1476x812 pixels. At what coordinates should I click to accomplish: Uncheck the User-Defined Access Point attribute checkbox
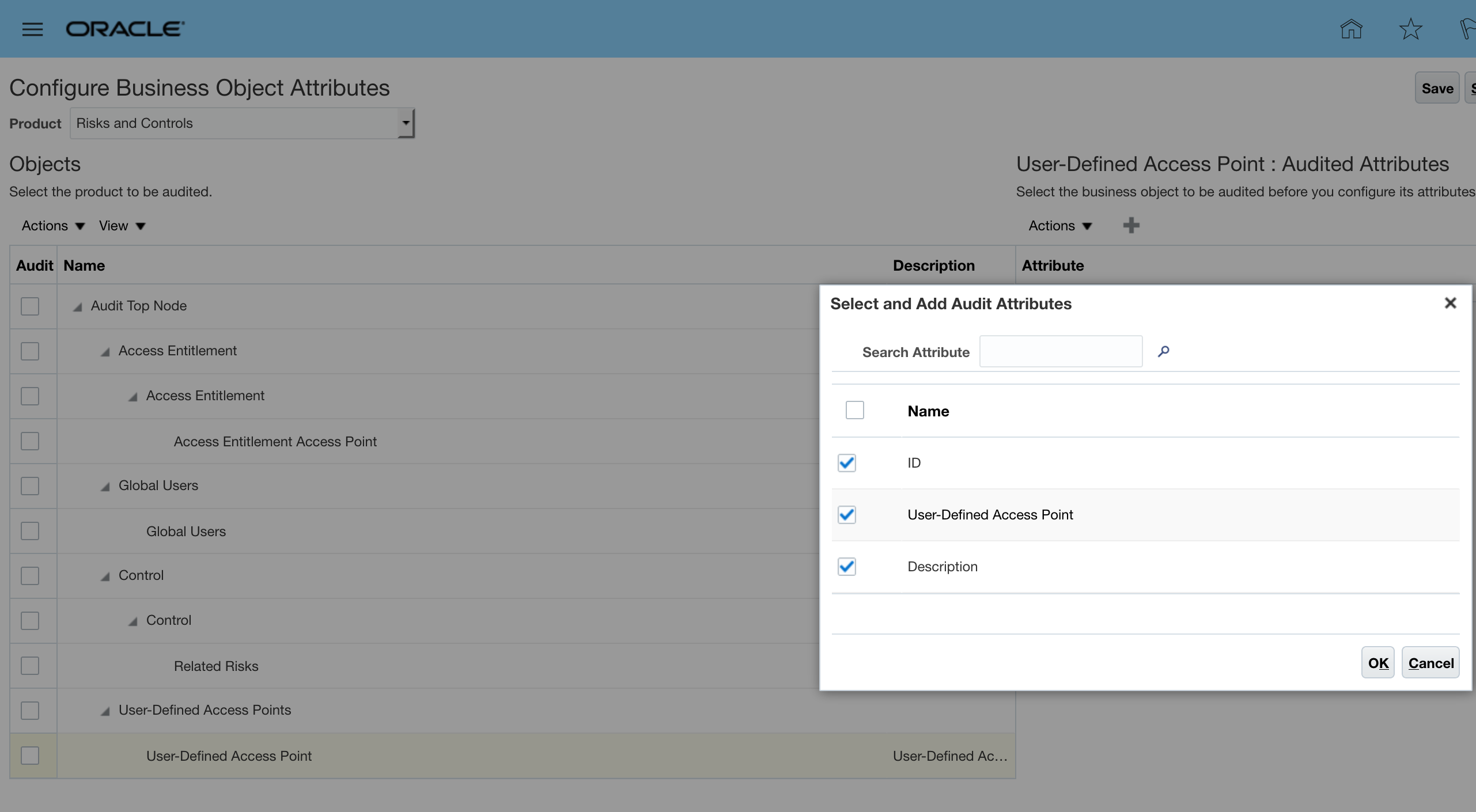tap(846, 514)
